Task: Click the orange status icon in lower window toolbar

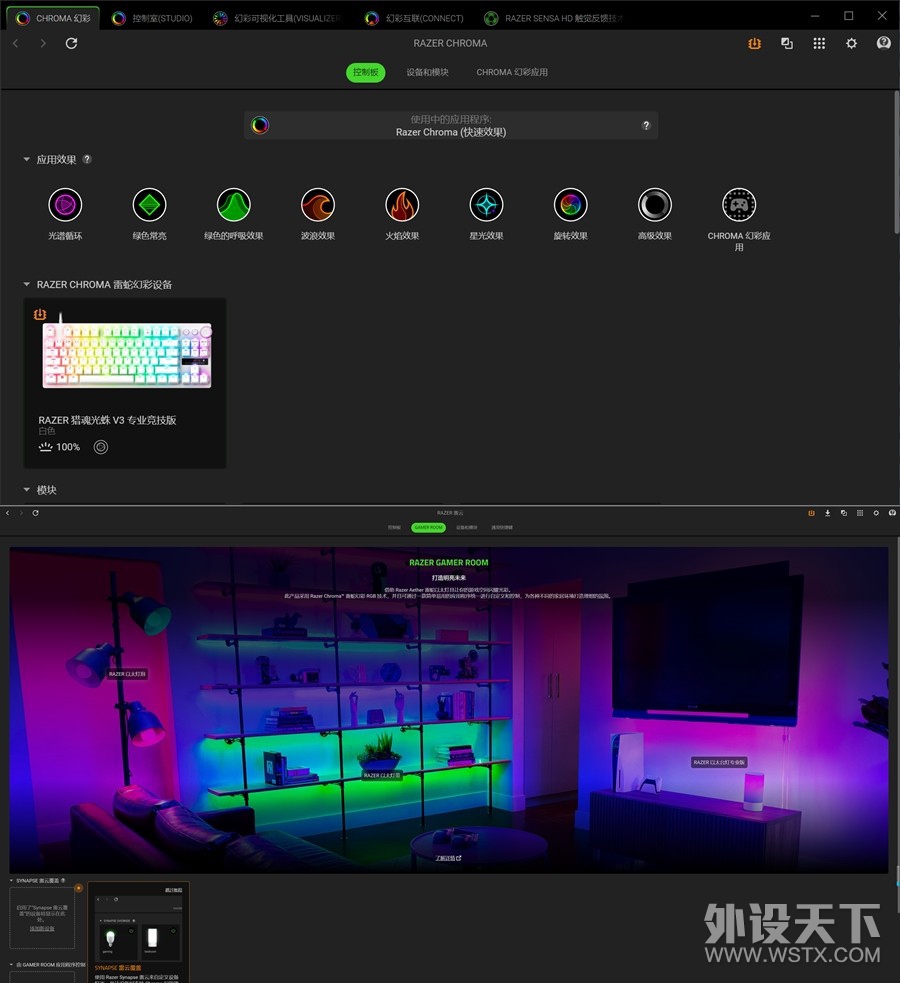Action: (x=811, y=513)
